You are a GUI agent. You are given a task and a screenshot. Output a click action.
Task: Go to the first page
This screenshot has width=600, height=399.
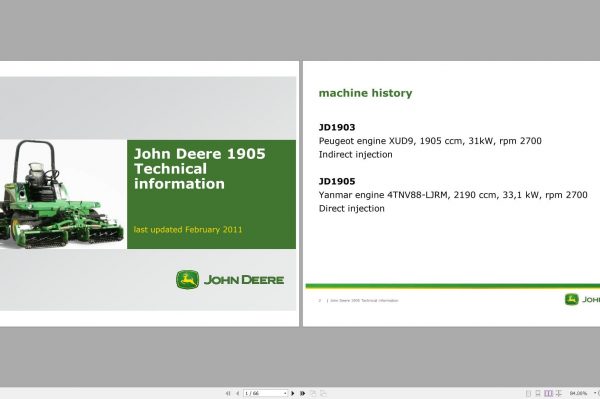click(228, 393)
